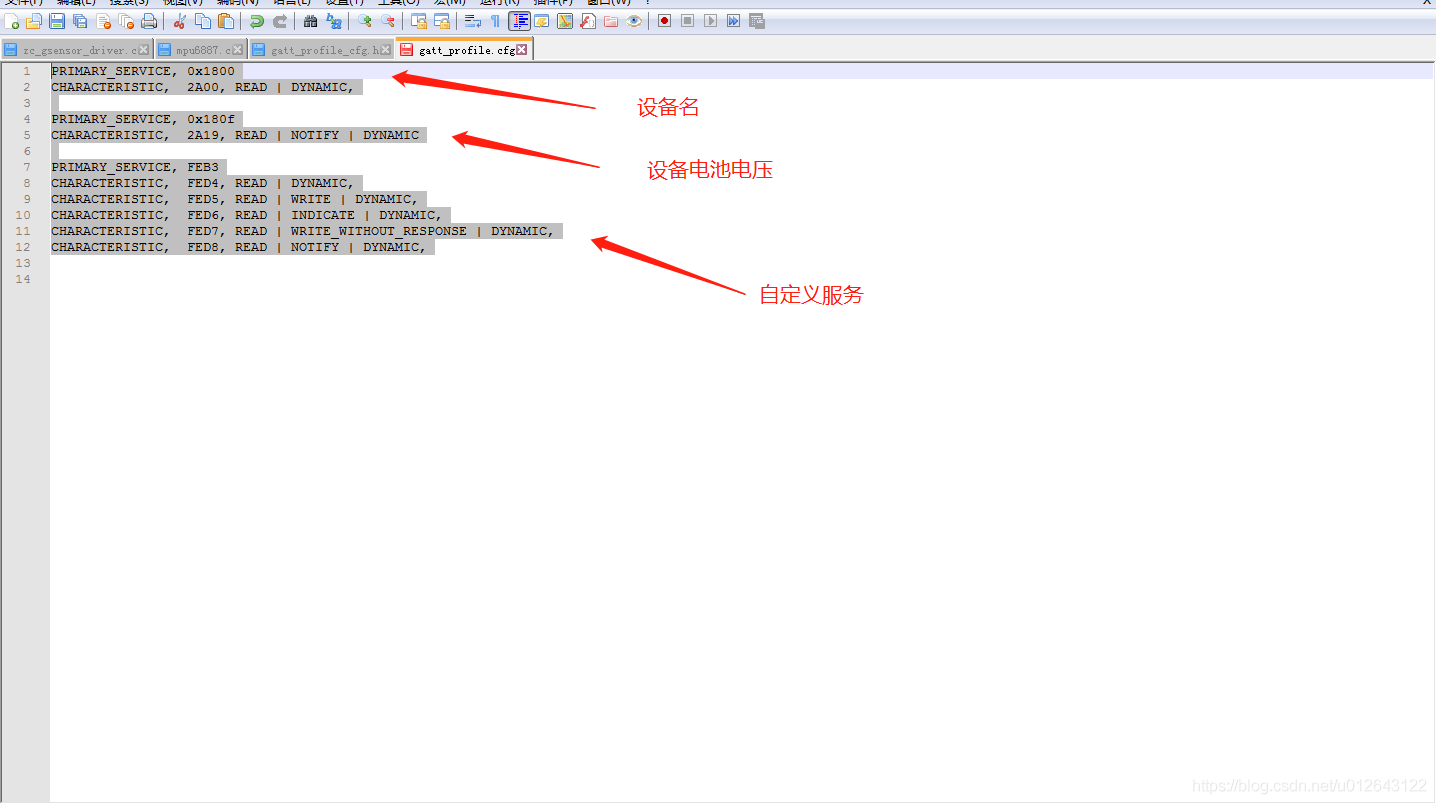Click the 2A00 characteristic line
This screenshot has width=1436, height=804.
click(203, 87)
